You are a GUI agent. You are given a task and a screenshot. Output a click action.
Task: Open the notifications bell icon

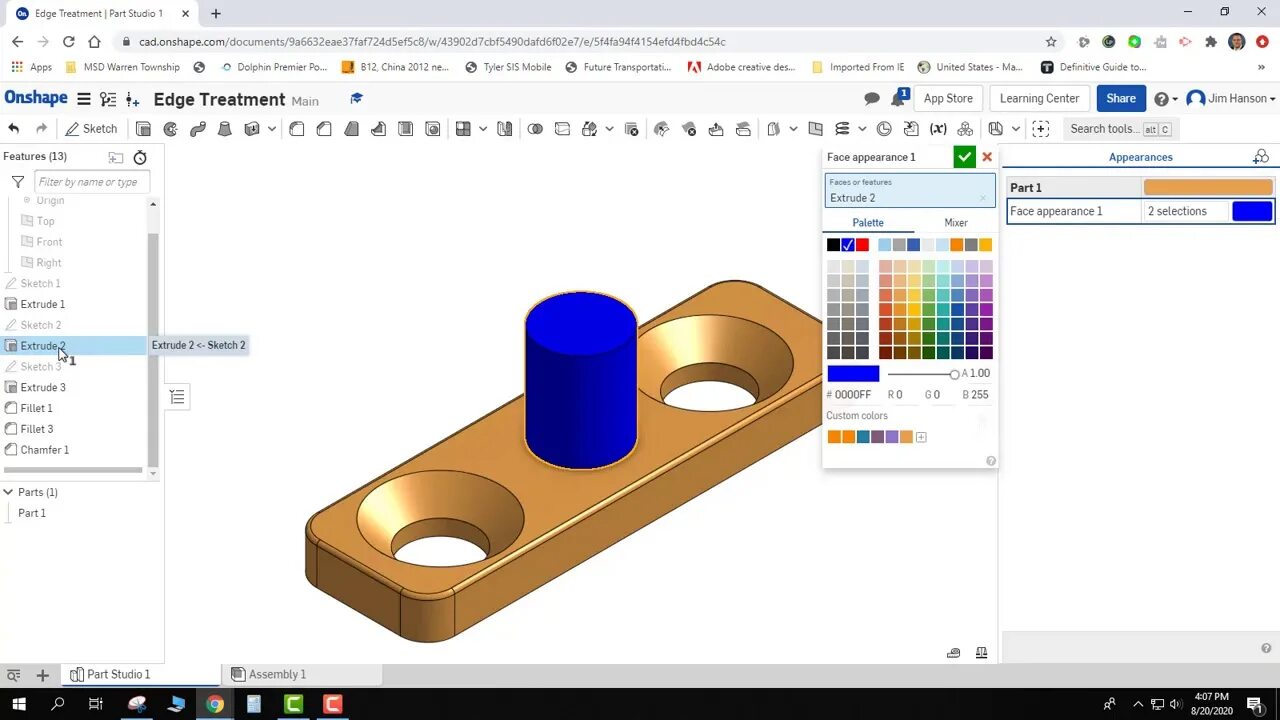(899, 98)
